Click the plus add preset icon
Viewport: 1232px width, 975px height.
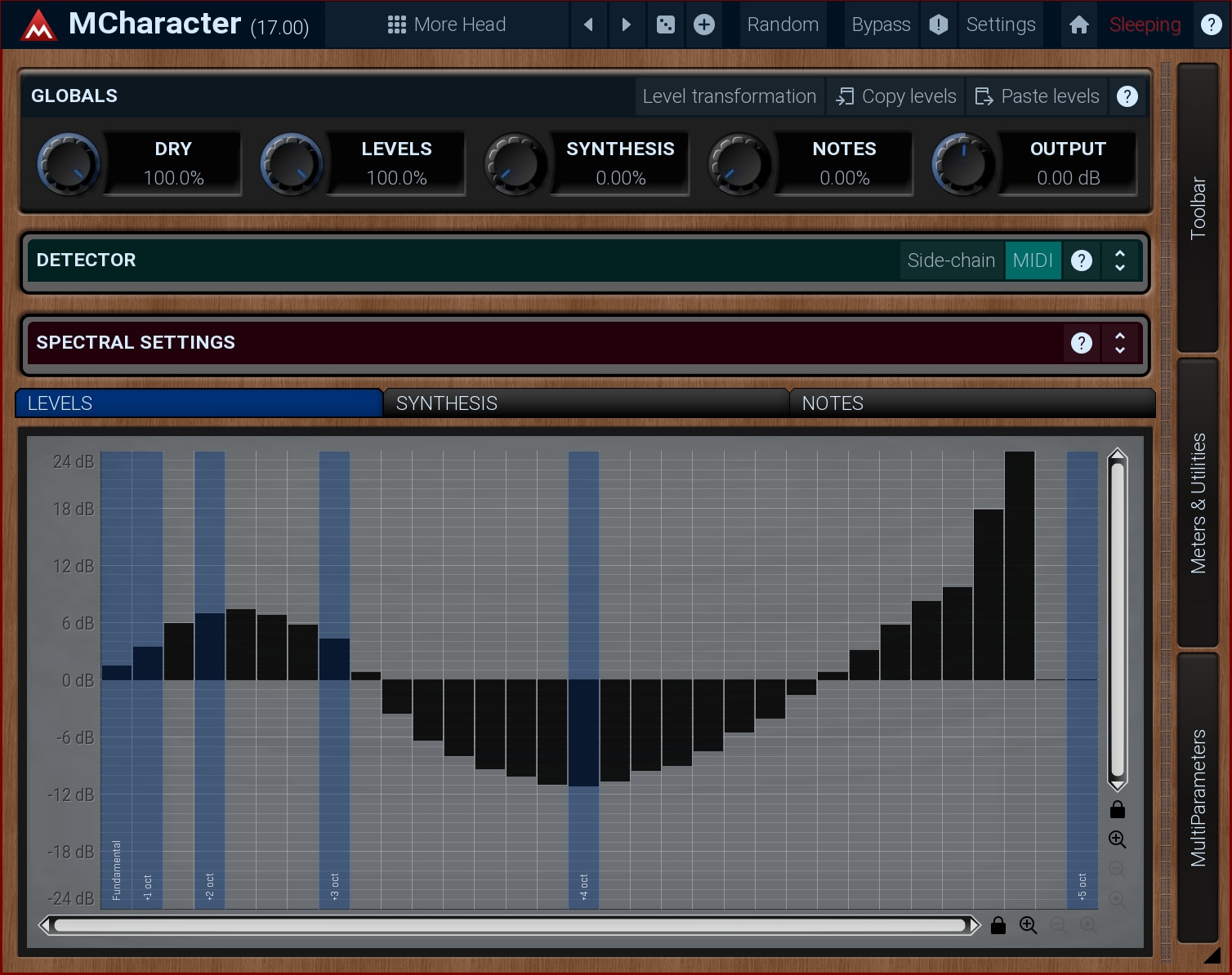704,24
